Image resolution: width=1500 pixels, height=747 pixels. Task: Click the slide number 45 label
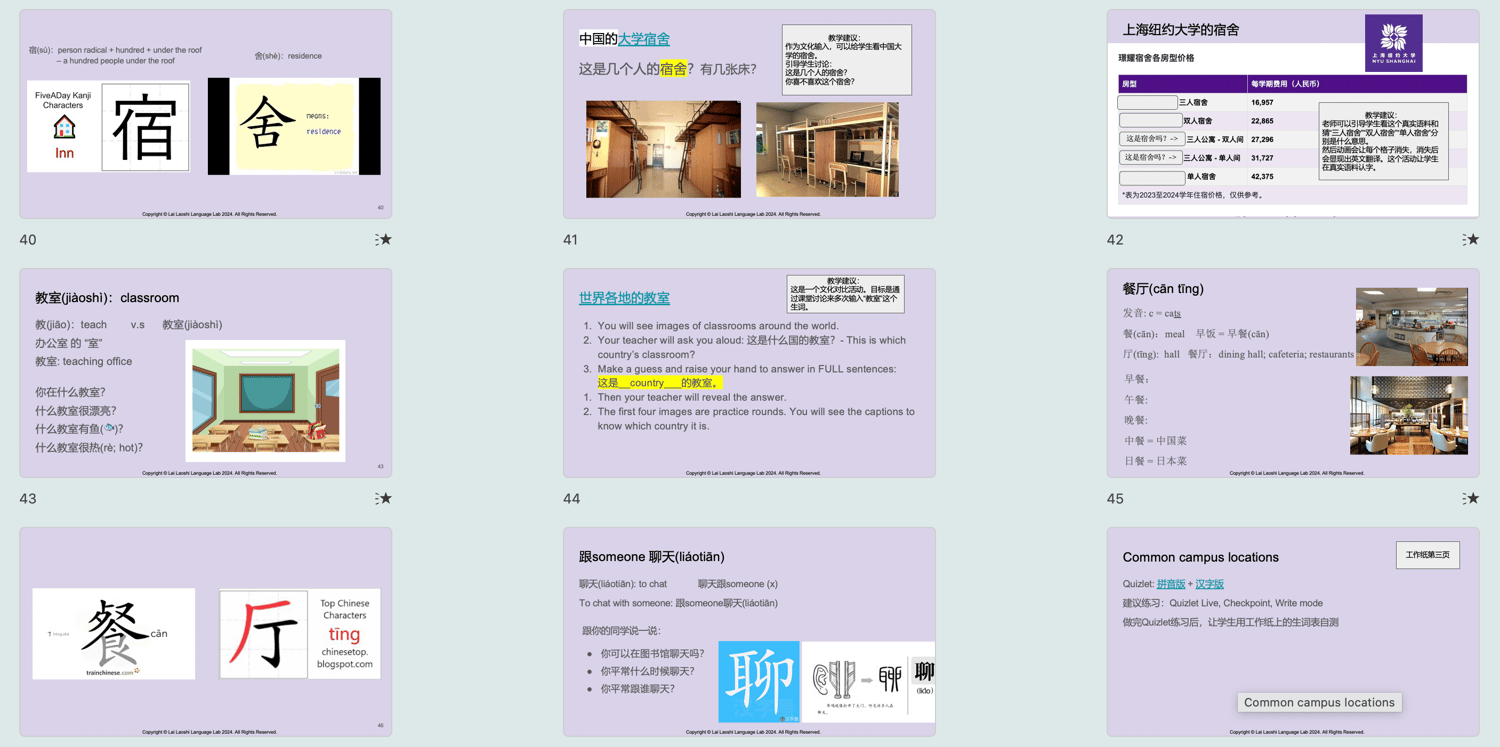(1115, 499)
